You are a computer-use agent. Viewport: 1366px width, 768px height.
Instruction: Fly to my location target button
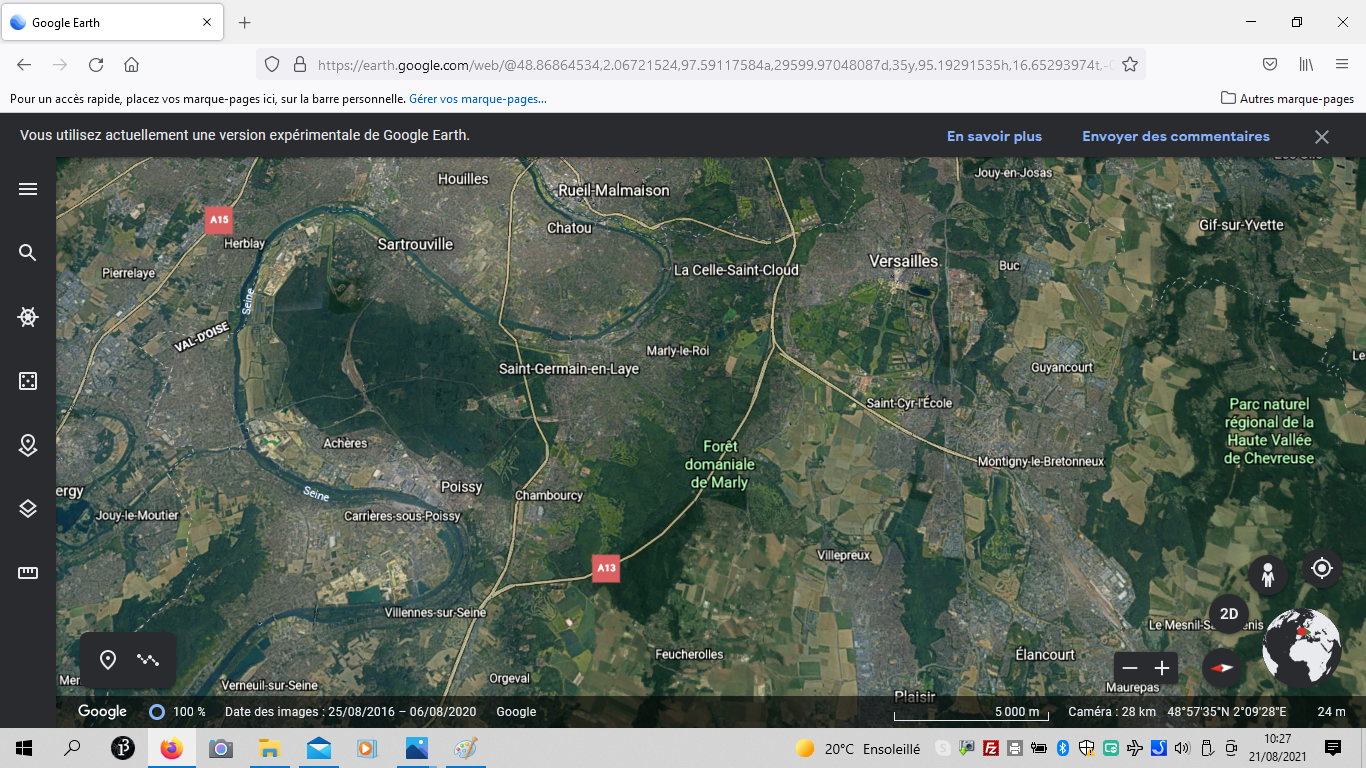1322,568
